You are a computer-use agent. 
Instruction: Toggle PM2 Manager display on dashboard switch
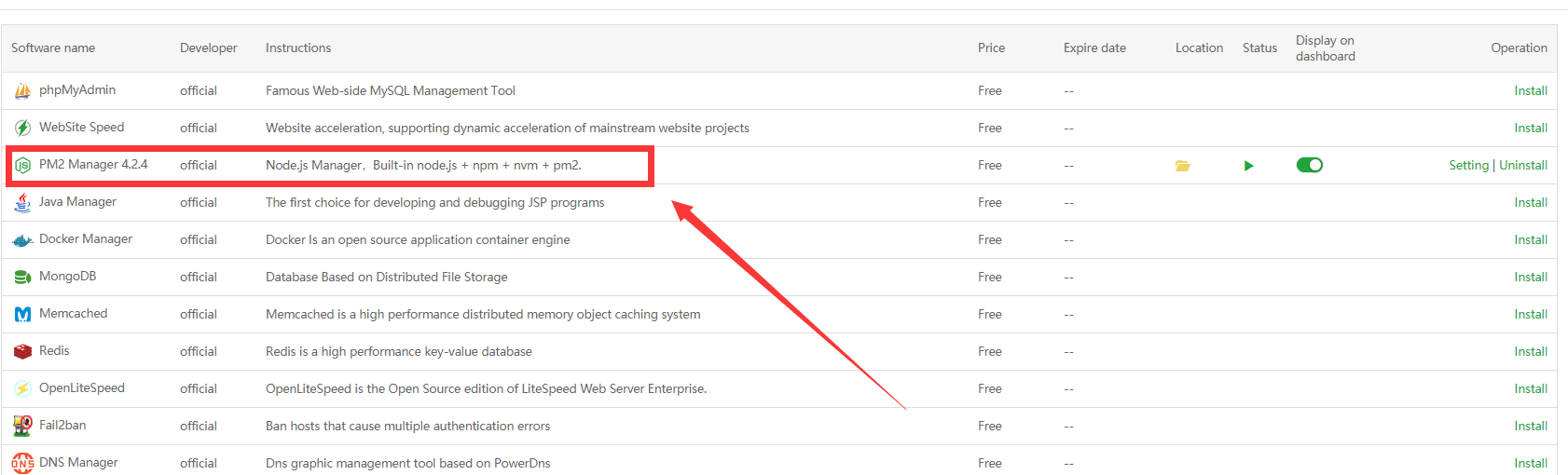1310,165
